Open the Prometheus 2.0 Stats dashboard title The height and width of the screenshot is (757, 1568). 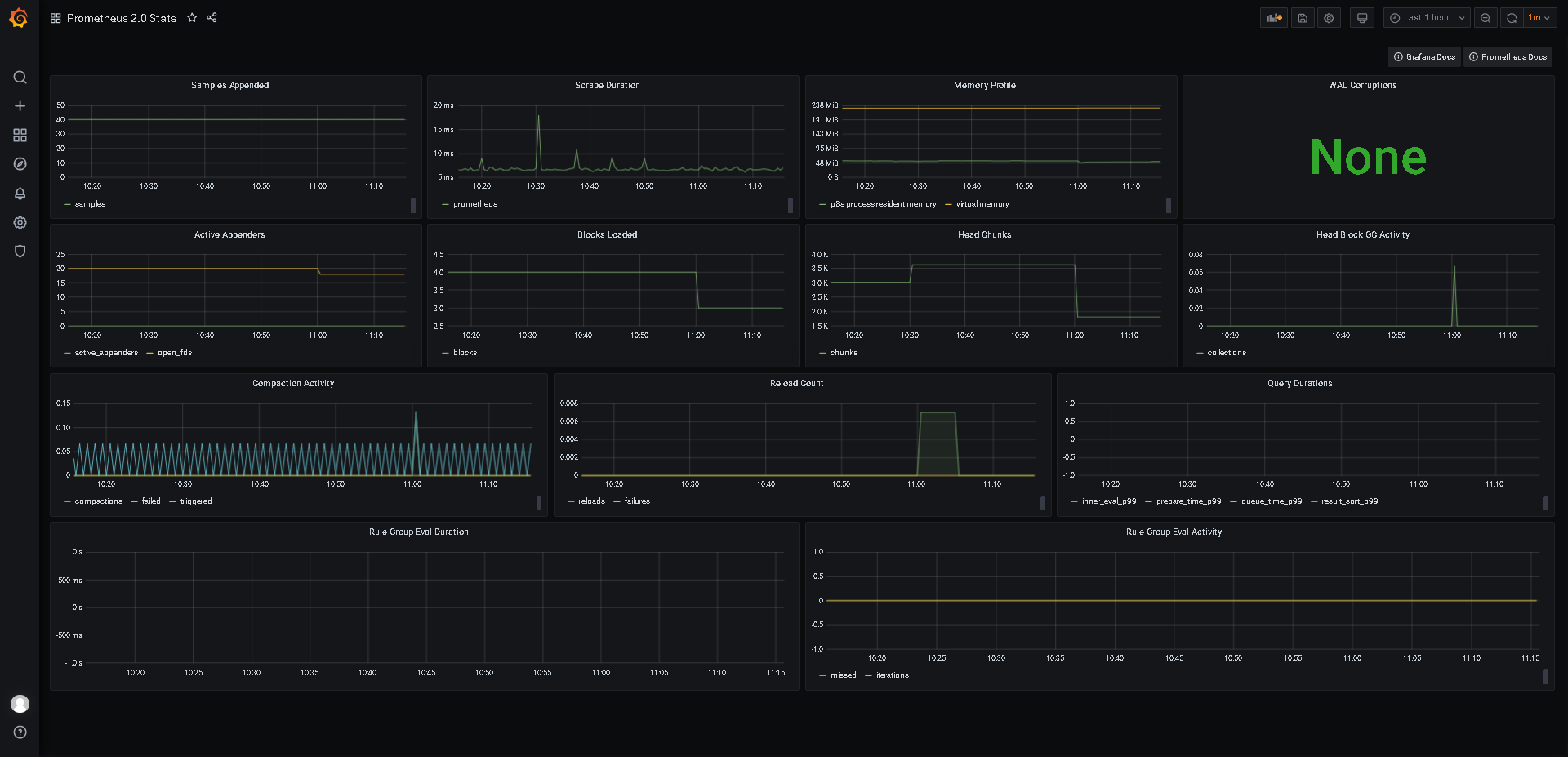coord(122,18)
